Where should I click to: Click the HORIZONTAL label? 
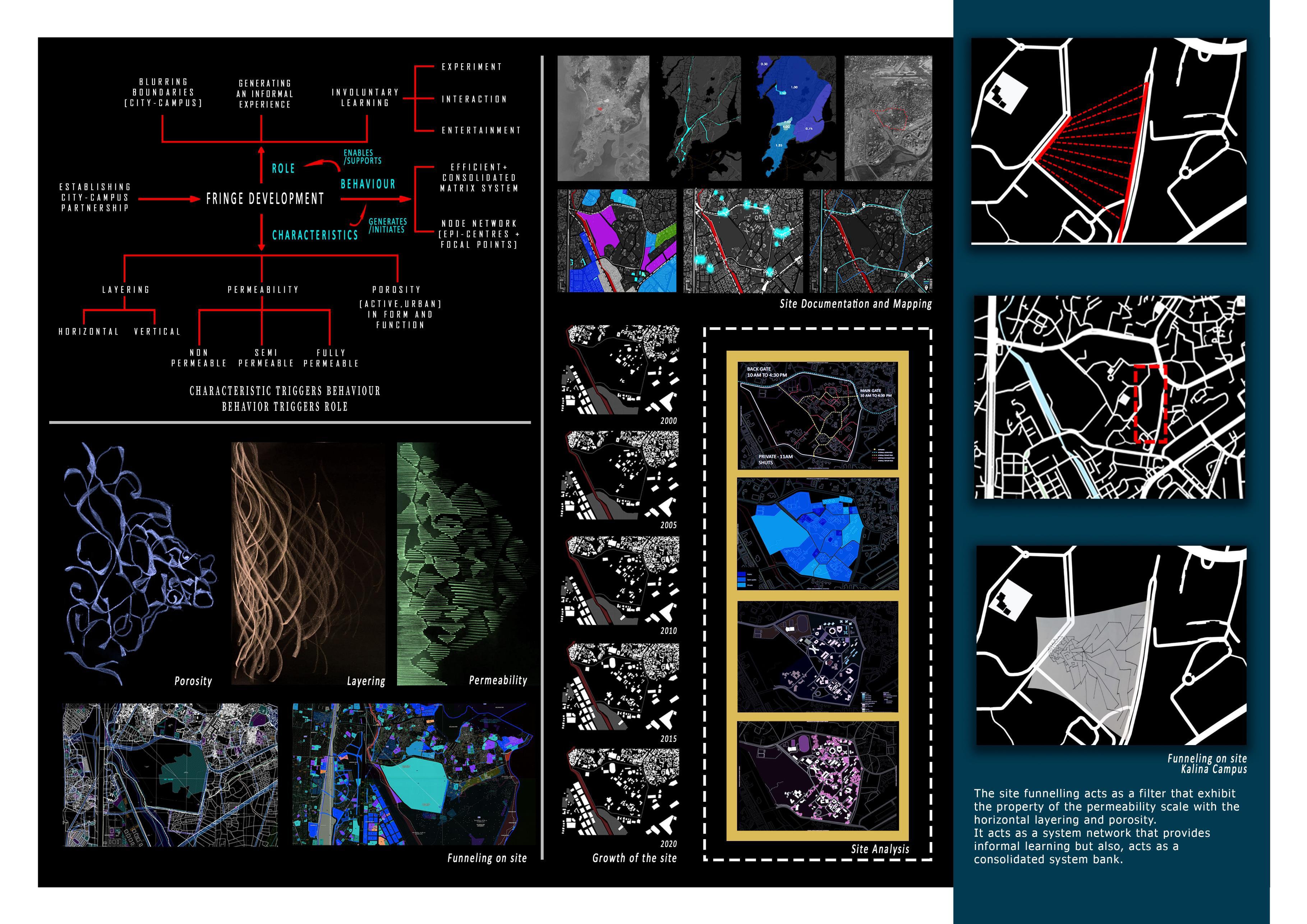pos(89,331)
